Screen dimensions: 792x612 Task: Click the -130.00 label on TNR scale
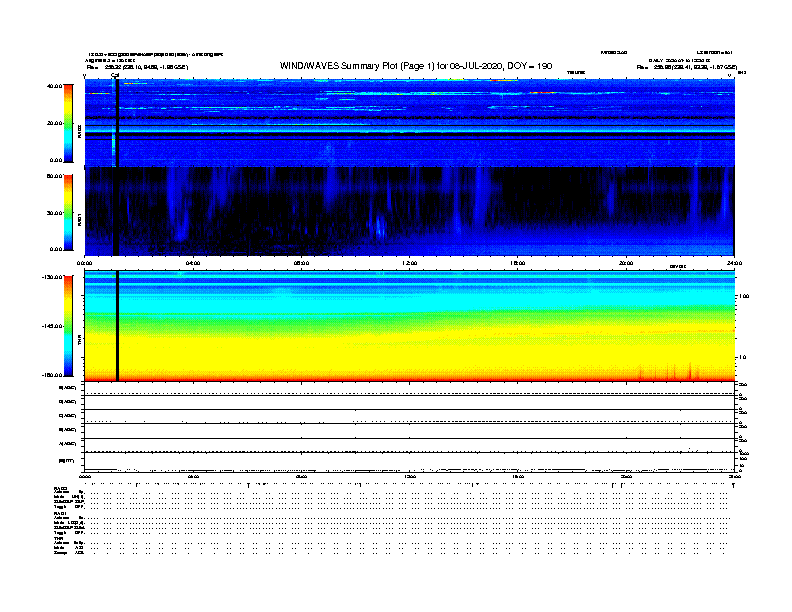(53, 277)
